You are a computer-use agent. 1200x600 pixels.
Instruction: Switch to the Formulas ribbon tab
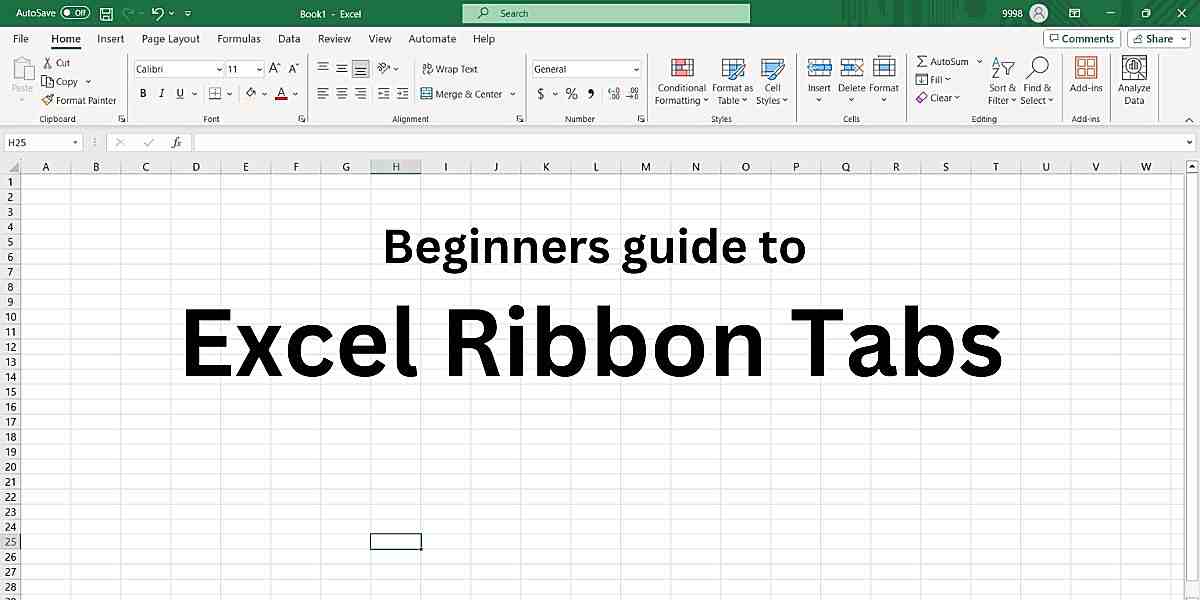tap(238, 38)
